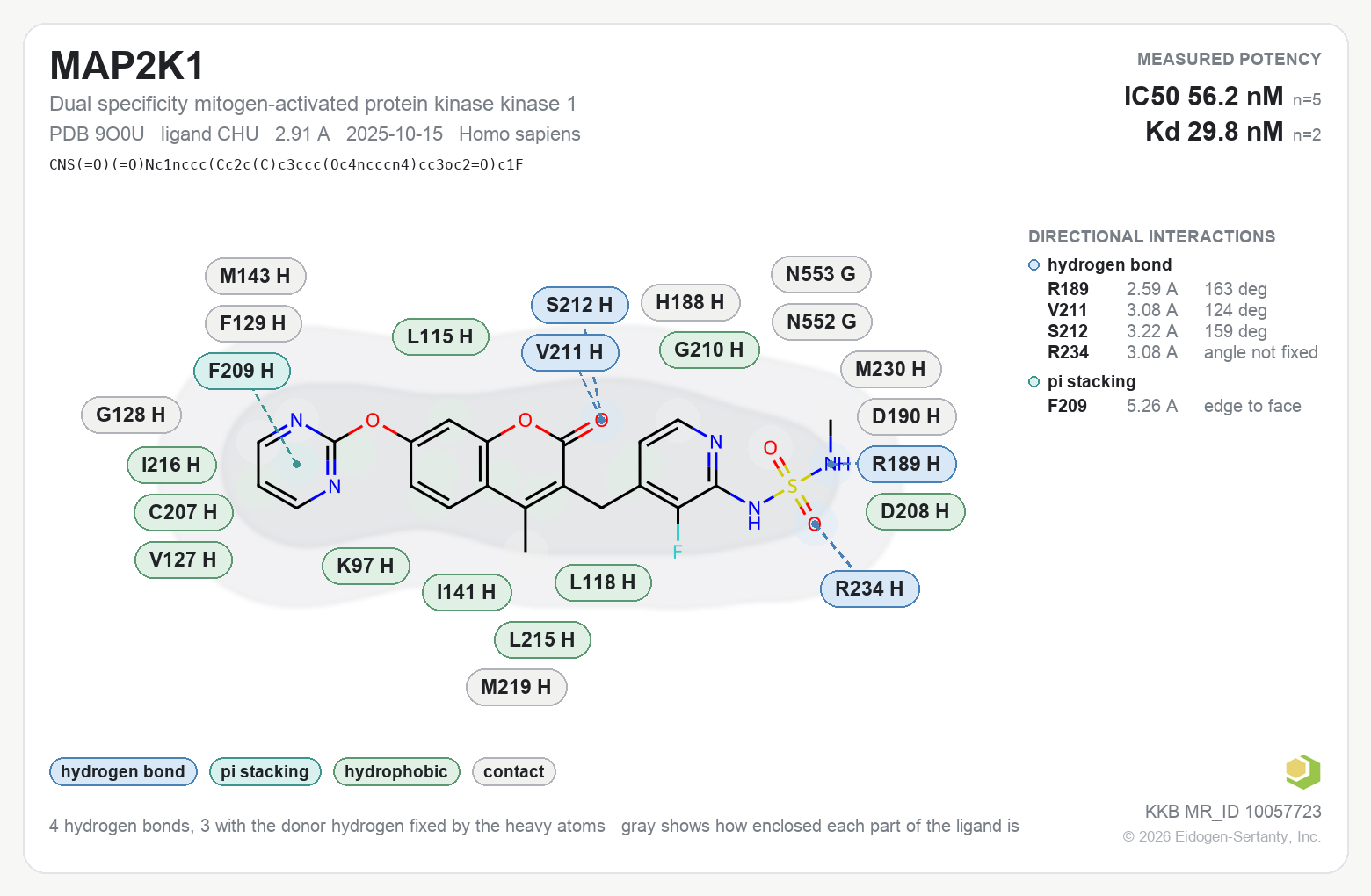Click the G210 H residue label
Image resolution: width=1371 pixels, height=896 pixels.
[709, 350]
